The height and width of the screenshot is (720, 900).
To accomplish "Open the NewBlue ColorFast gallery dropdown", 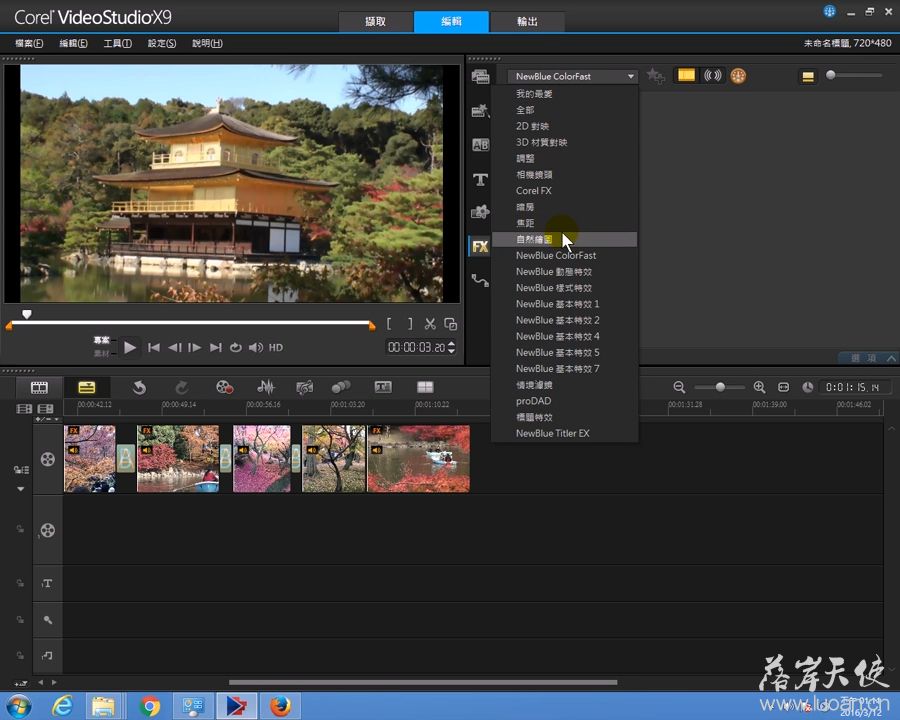I will (x=572, y=76).
